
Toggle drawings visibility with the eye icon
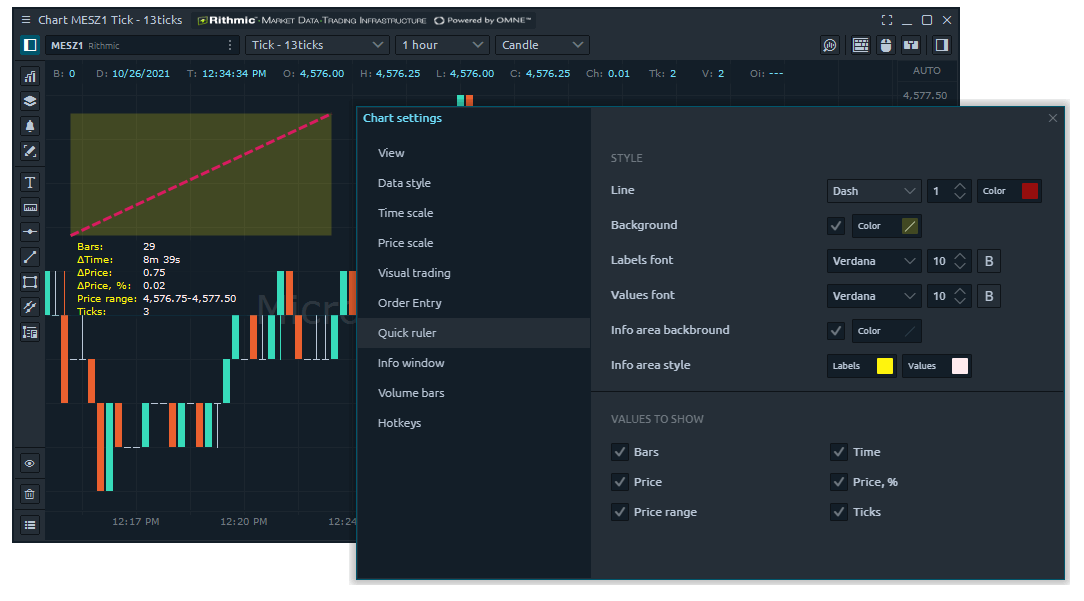pyautogui.click(x=30, y=463)
